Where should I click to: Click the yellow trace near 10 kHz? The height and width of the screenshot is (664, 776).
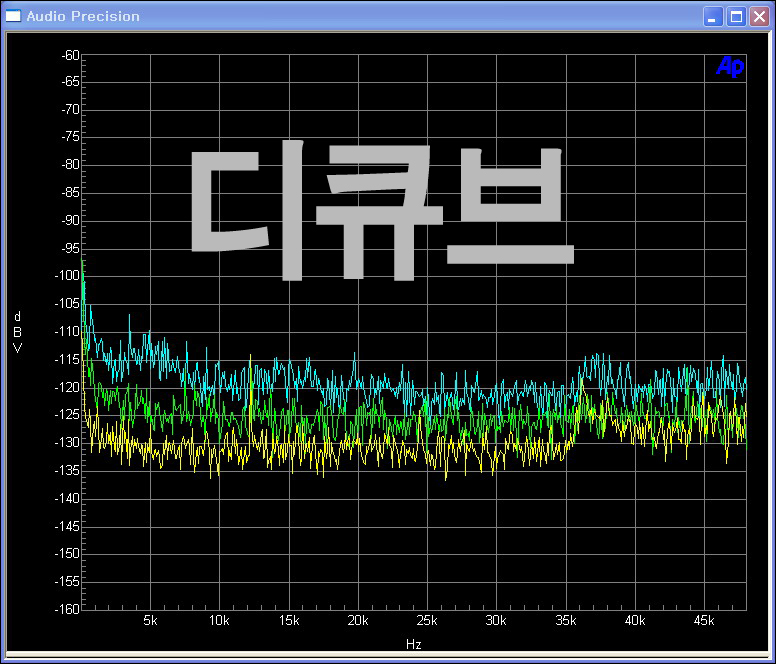[x=220, y=455]
